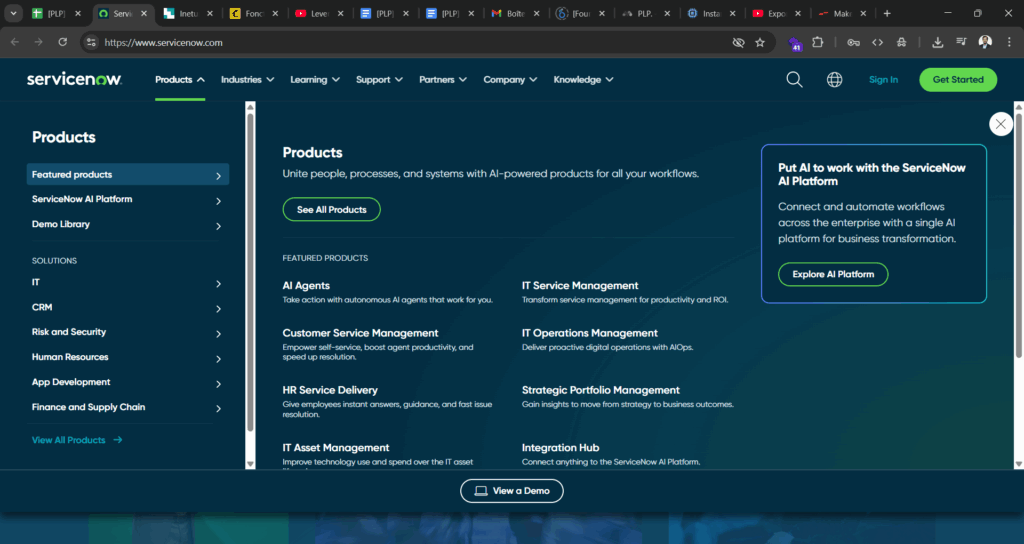Screen dimensions: 1024x544
Task: Click the code brackets extension icon
Action: pos(878,42)
